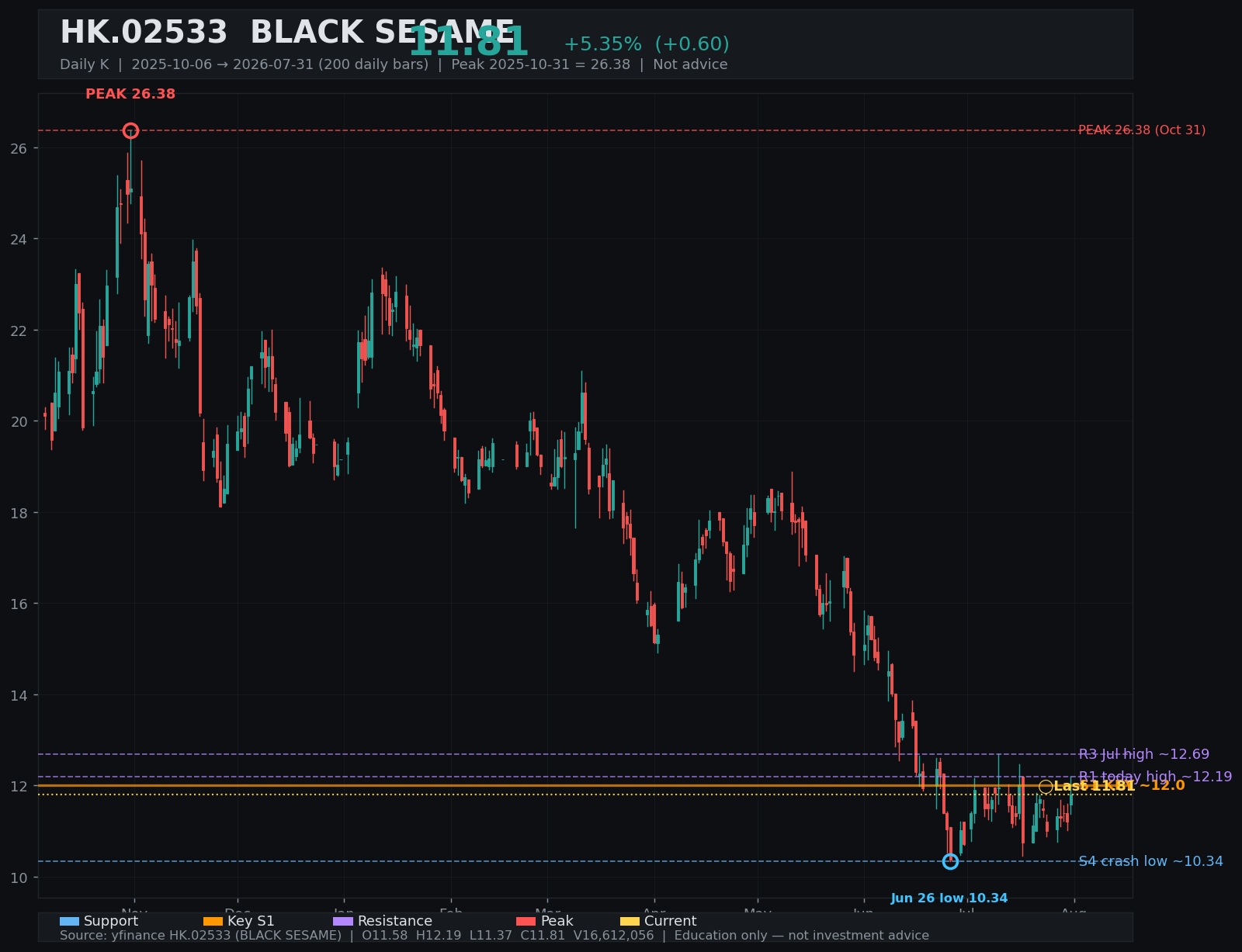Click the red Peak legend swatch

pyautogui.click(x=526, y=921)
